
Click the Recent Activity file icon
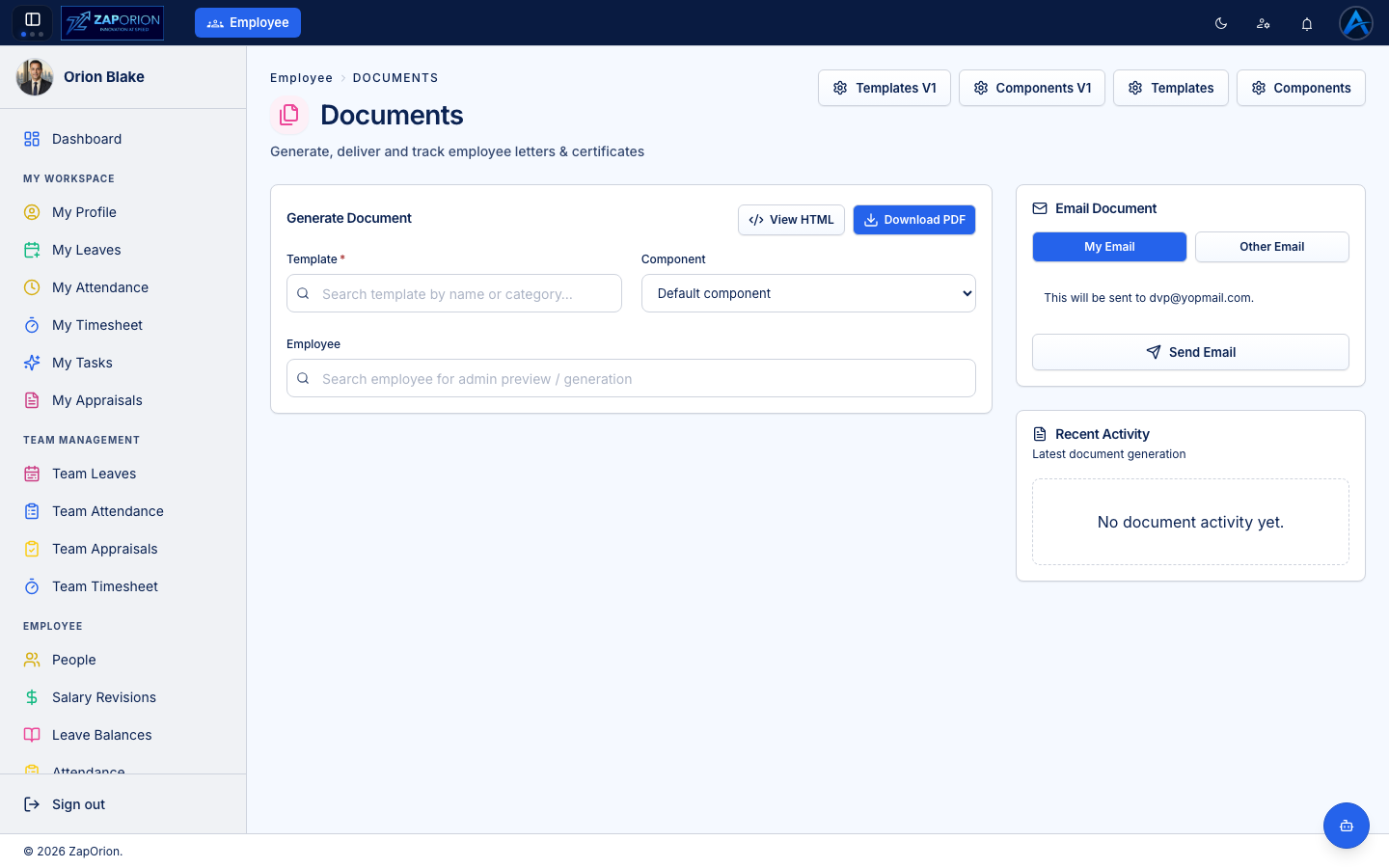click(1040, 434)
